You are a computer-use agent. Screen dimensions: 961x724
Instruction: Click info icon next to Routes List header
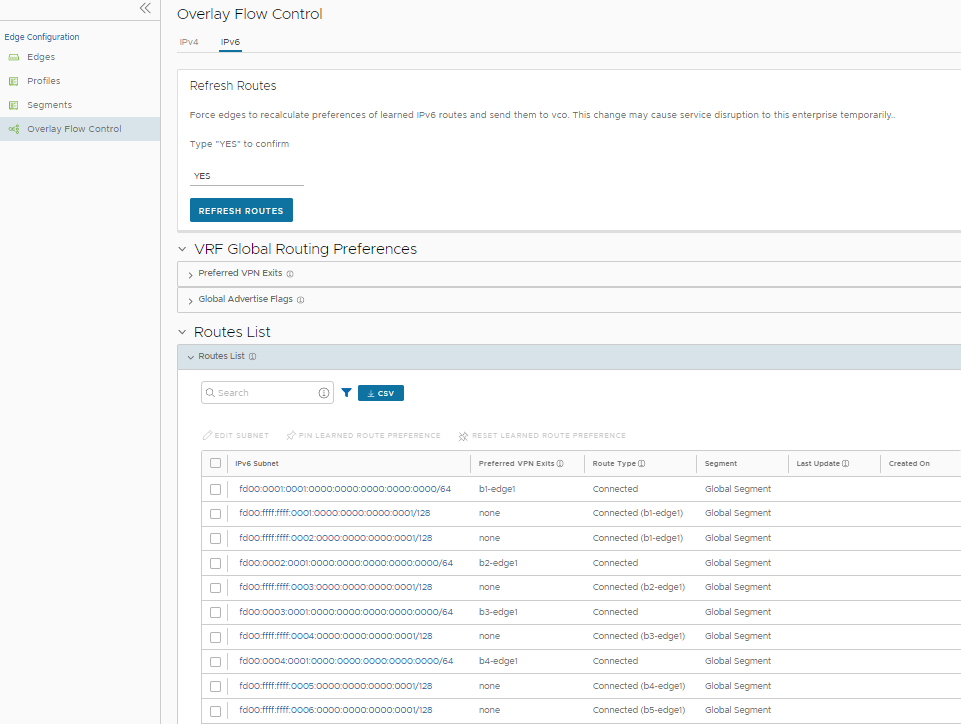[253, 357]
